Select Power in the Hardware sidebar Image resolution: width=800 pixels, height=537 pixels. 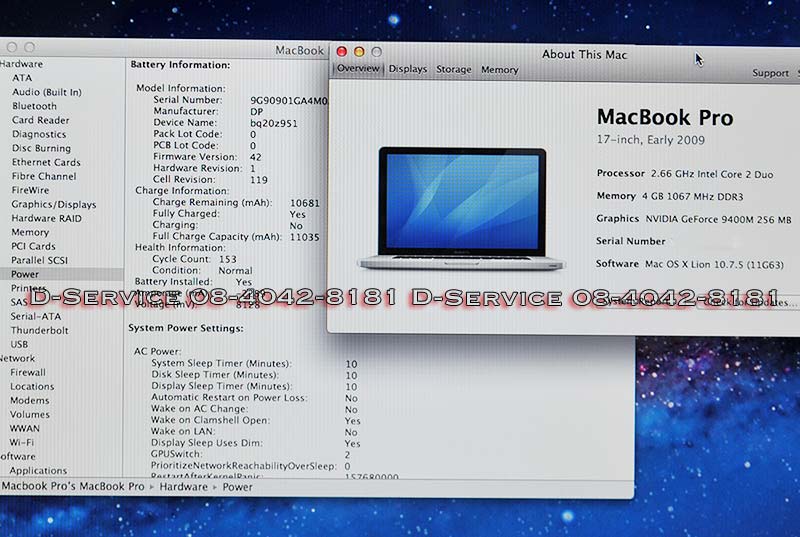click(x=25, y=274)
